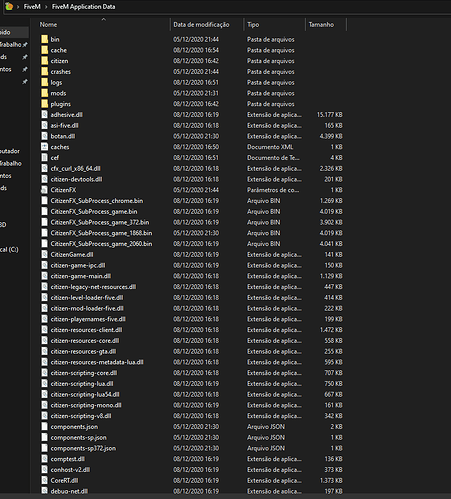Select the file citizen-game-main.dll
This screenshot has height=499, width=451.
(x=81, y=276)
